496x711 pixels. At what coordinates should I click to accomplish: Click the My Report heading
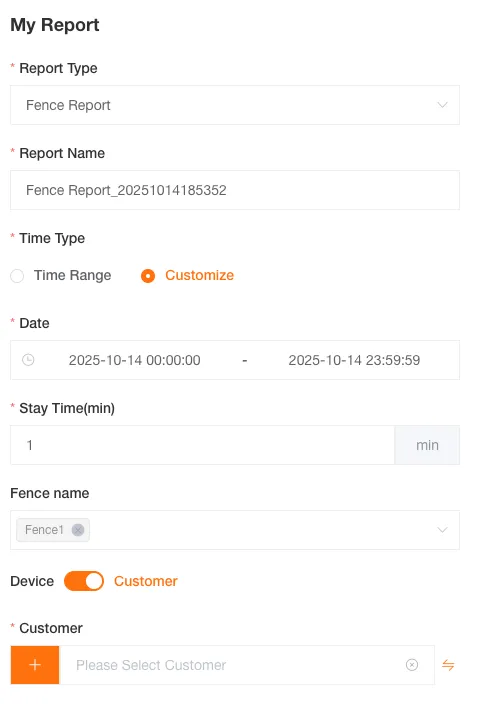click(54, 24)
